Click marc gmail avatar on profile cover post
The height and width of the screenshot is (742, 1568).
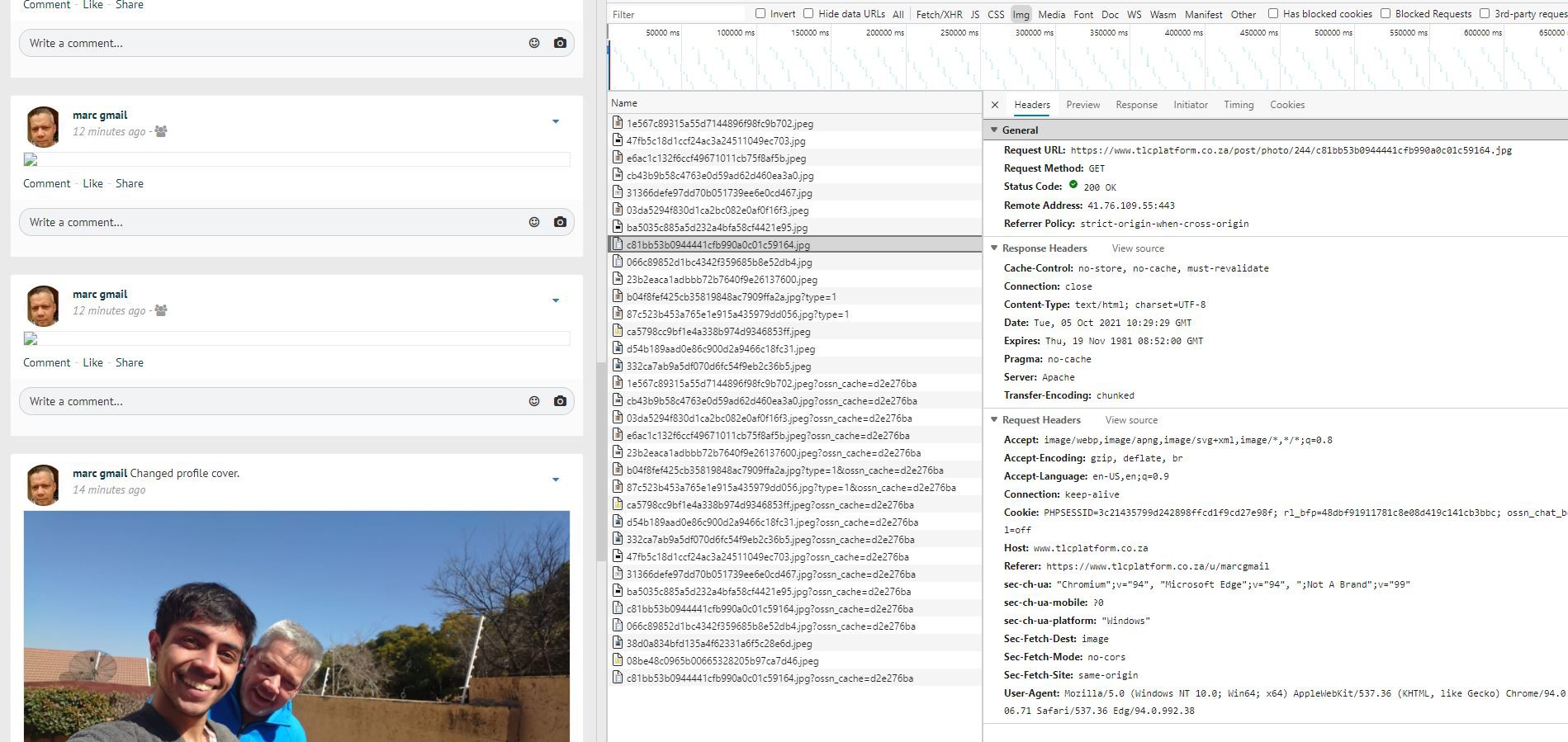[43, 484]
